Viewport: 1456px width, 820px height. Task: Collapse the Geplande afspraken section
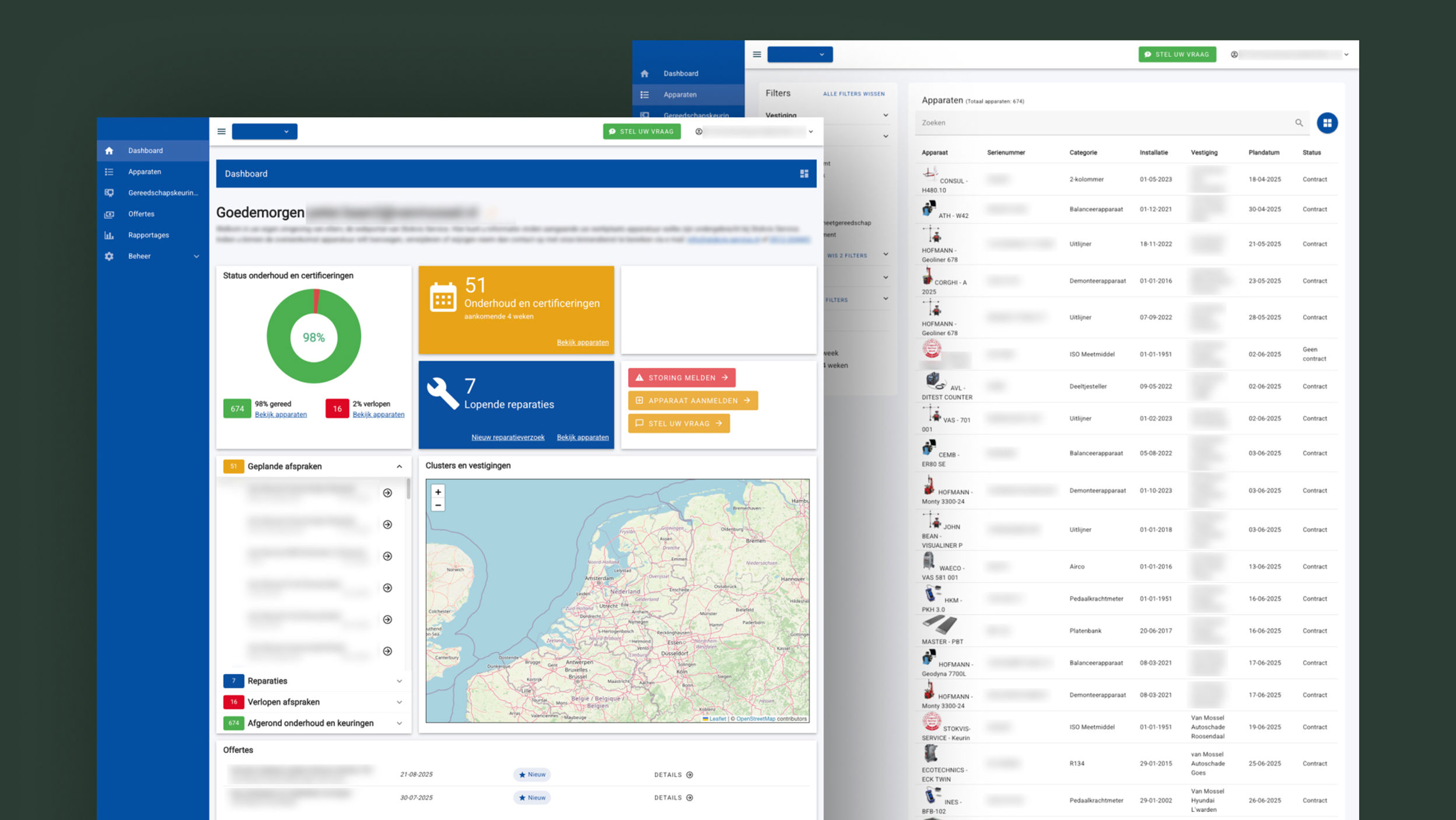click(399, 466)
